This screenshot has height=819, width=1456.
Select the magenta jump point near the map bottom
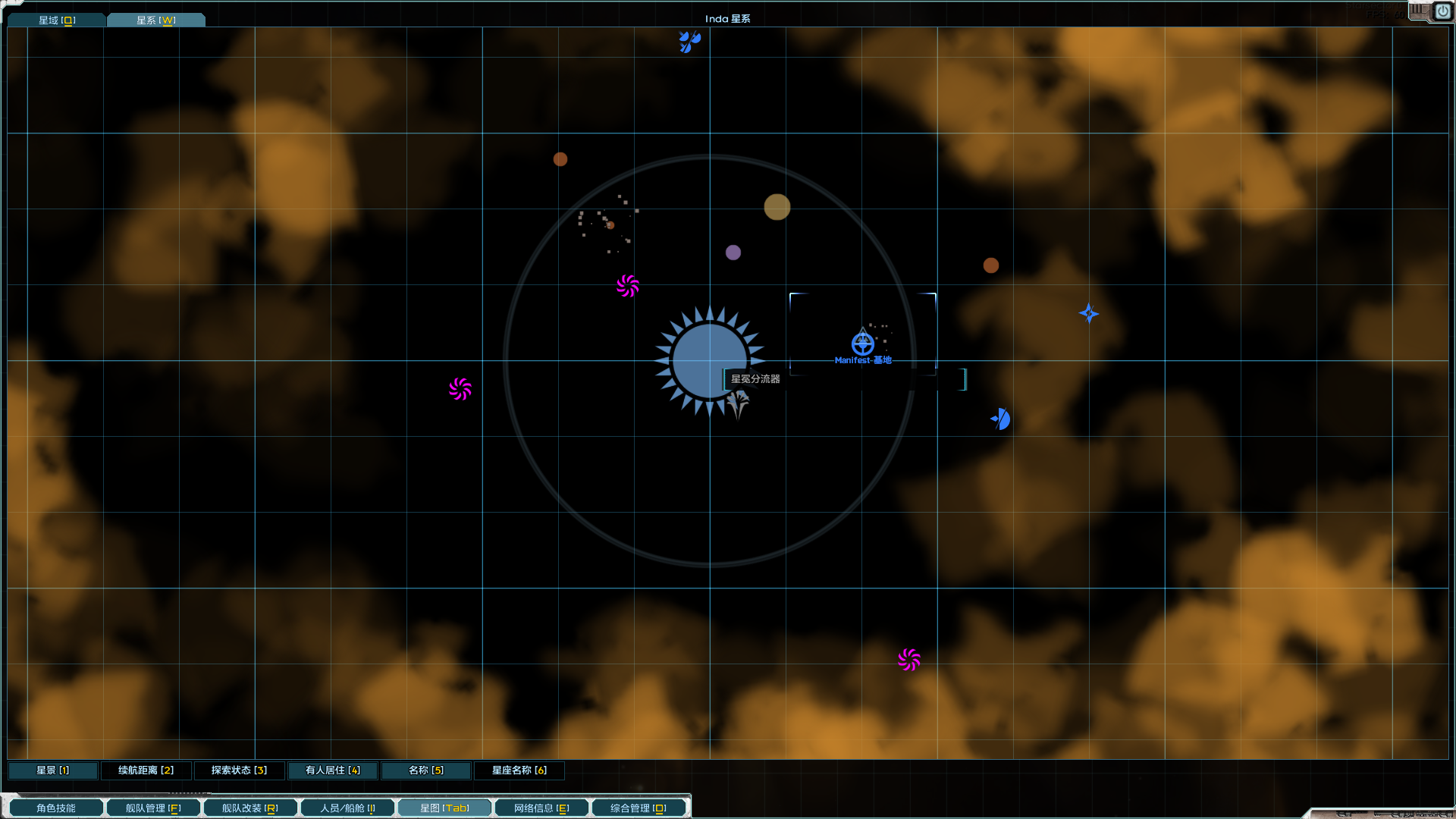pyautogui.click(x=908, y=658)
